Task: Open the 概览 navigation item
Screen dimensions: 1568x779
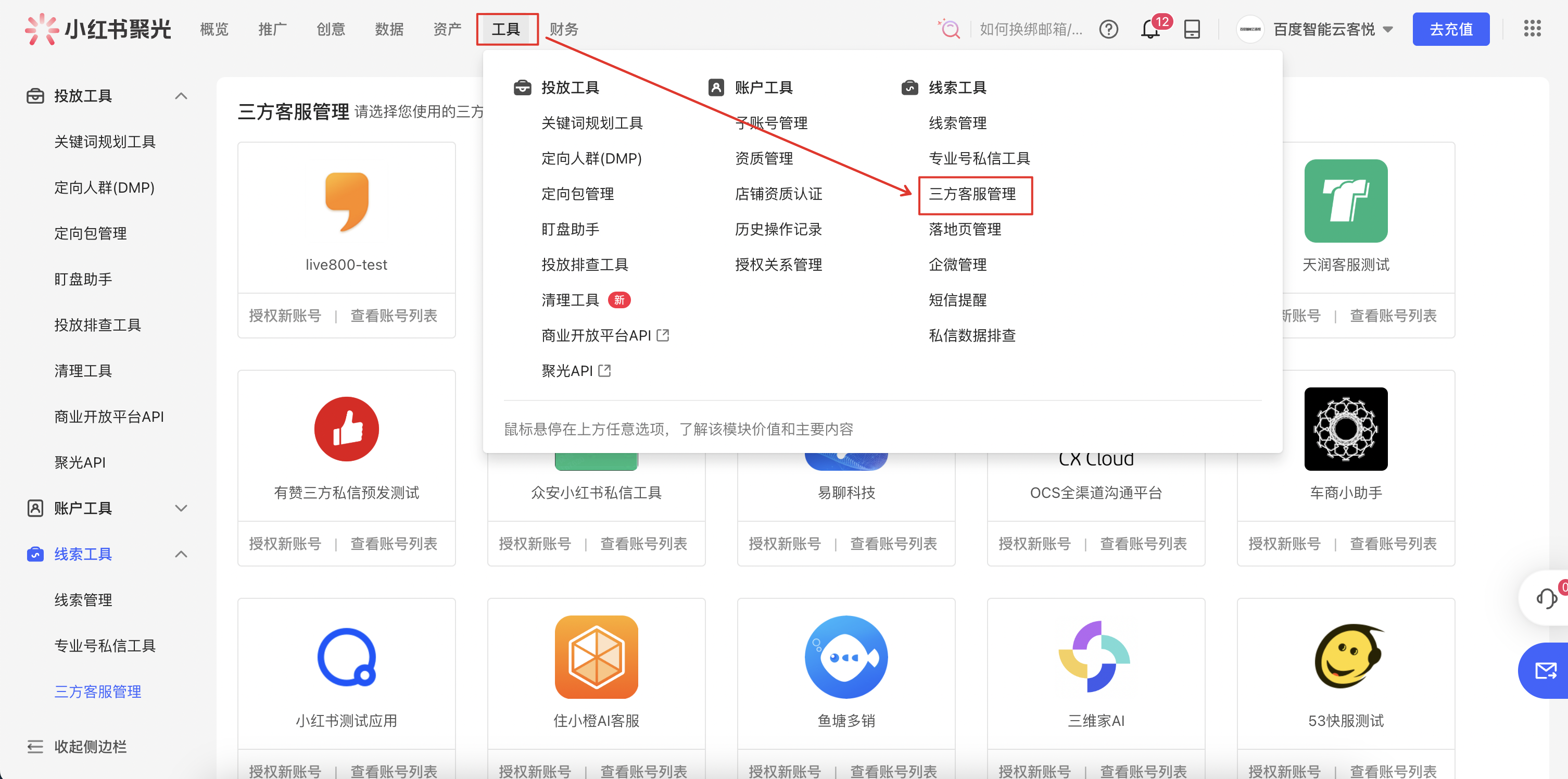Action: [x=213, y=29]
